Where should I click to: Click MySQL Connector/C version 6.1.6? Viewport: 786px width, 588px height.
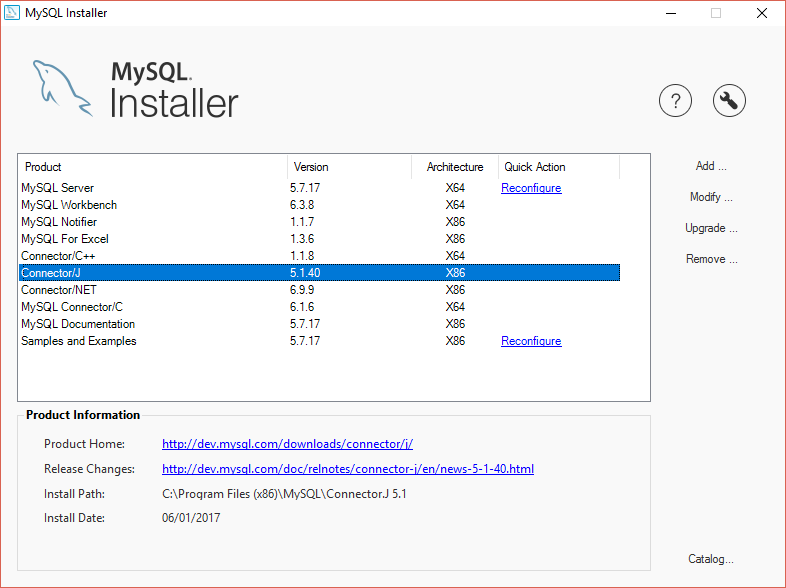pos(302,307)
